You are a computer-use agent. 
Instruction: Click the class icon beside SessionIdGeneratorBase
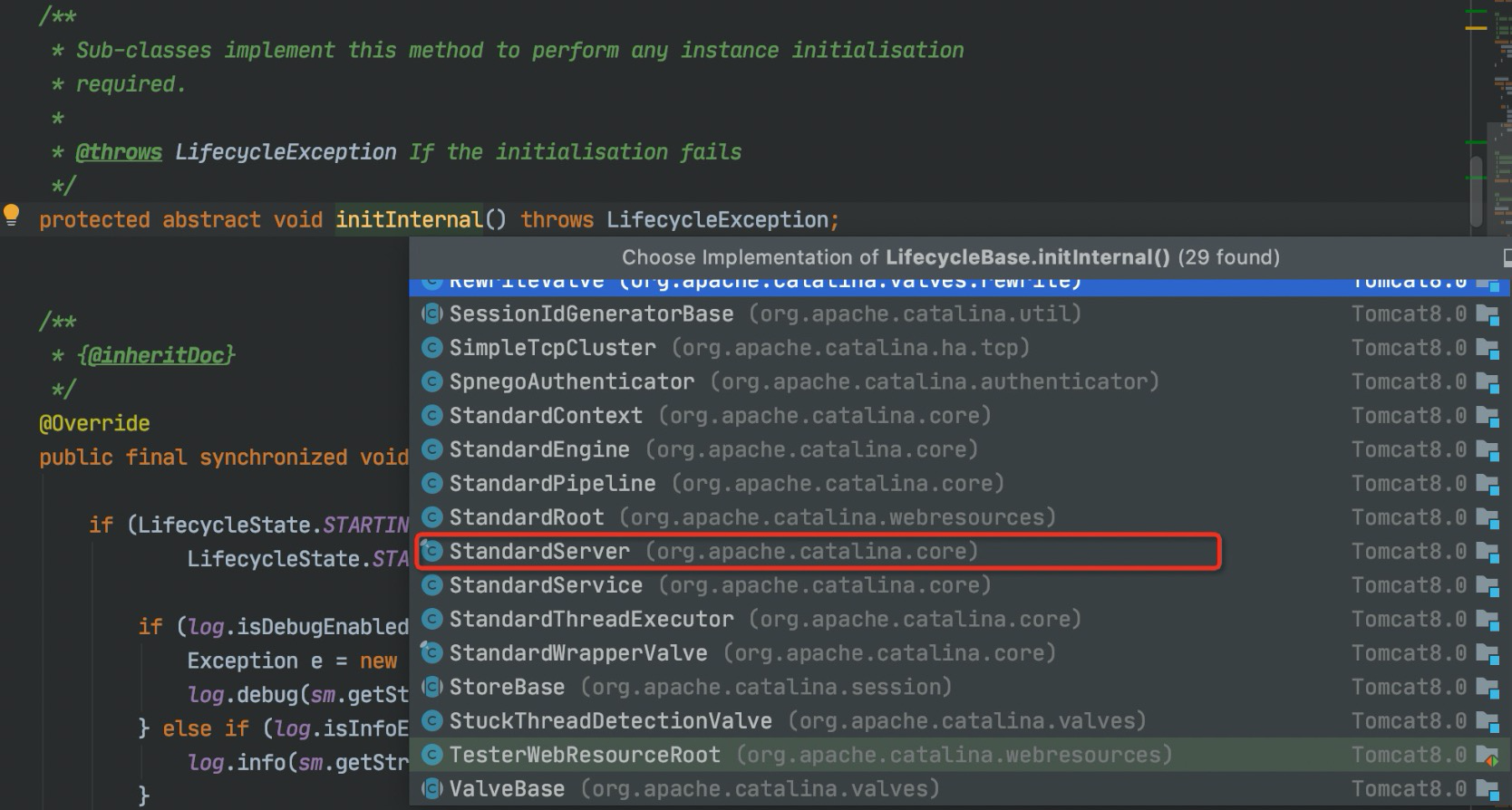[432, 313]
